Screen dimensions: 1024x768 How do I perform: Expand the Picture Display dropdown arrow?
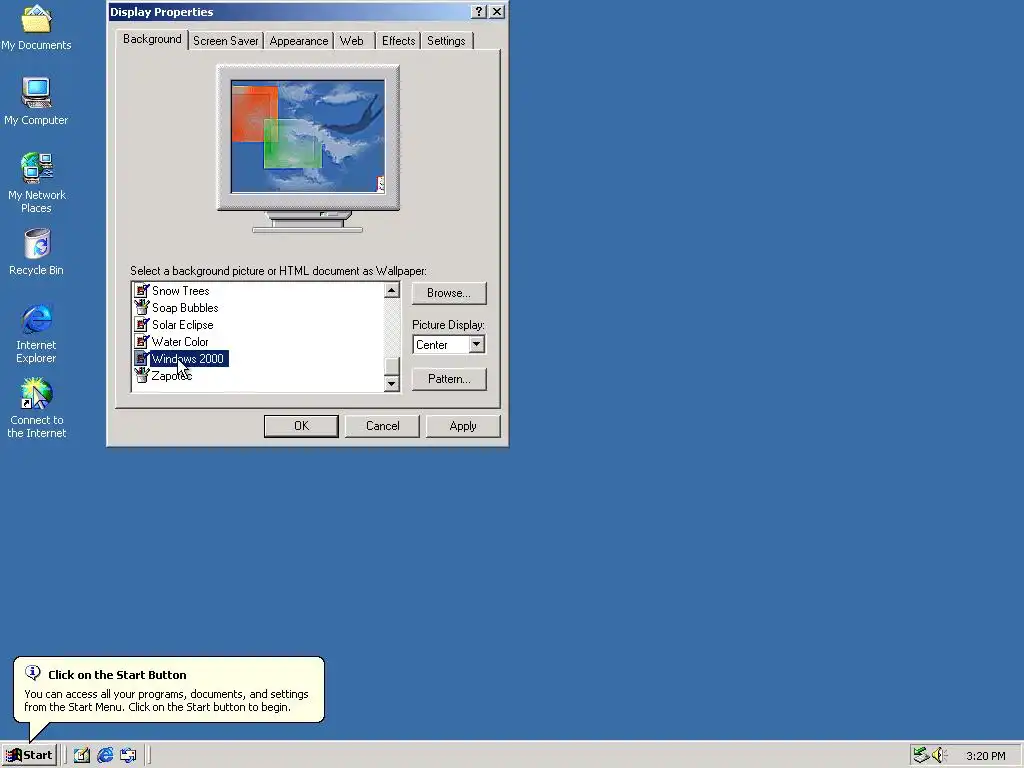coord(477,344)
